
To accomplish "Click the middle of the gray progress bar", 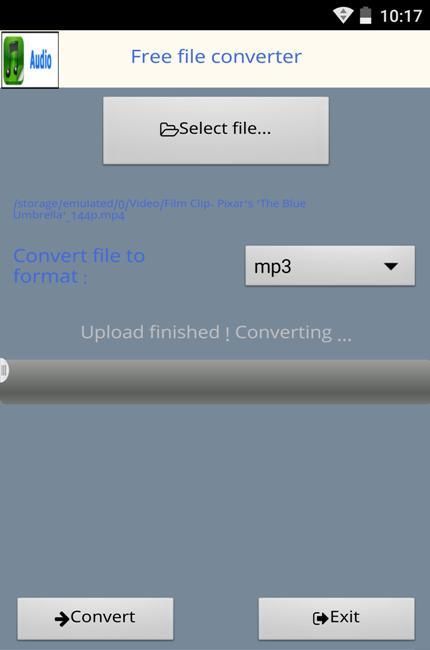I will coord(215,381).
